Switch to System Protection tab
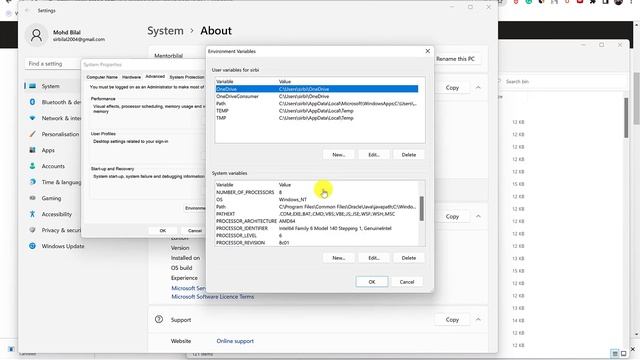Viewport: 640px width, 360px height. point(187,77)
